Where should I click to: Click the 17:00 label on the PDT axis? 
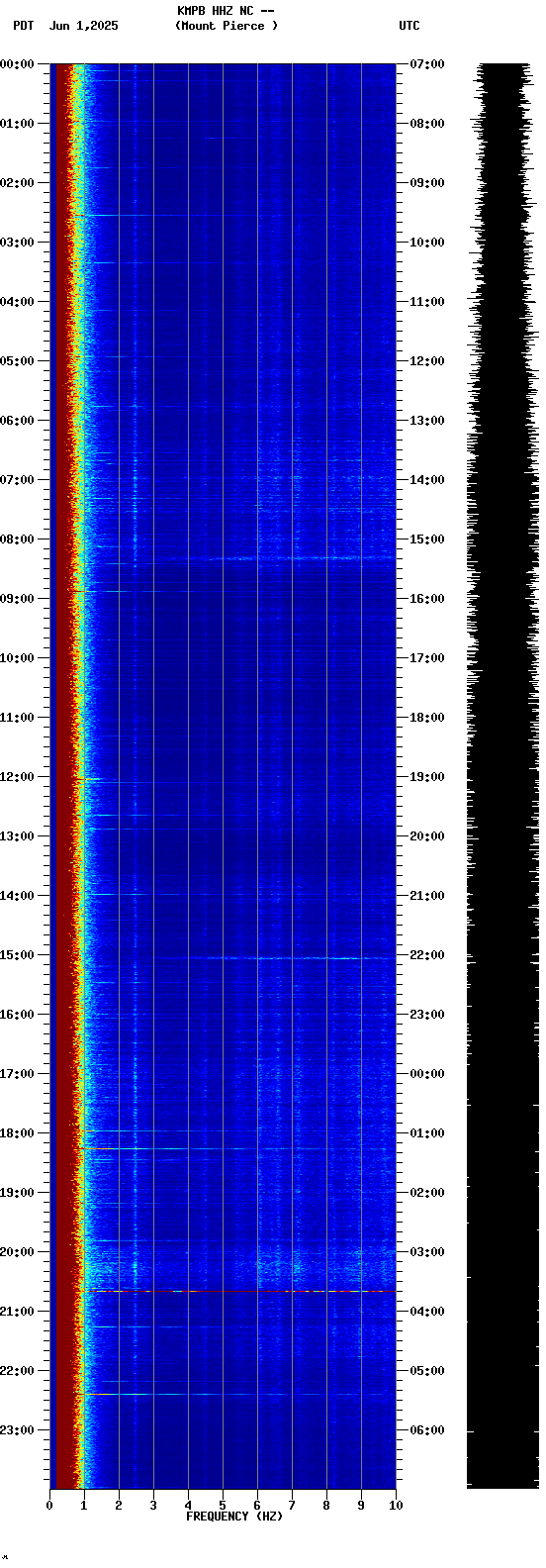tap(17, 1074)
